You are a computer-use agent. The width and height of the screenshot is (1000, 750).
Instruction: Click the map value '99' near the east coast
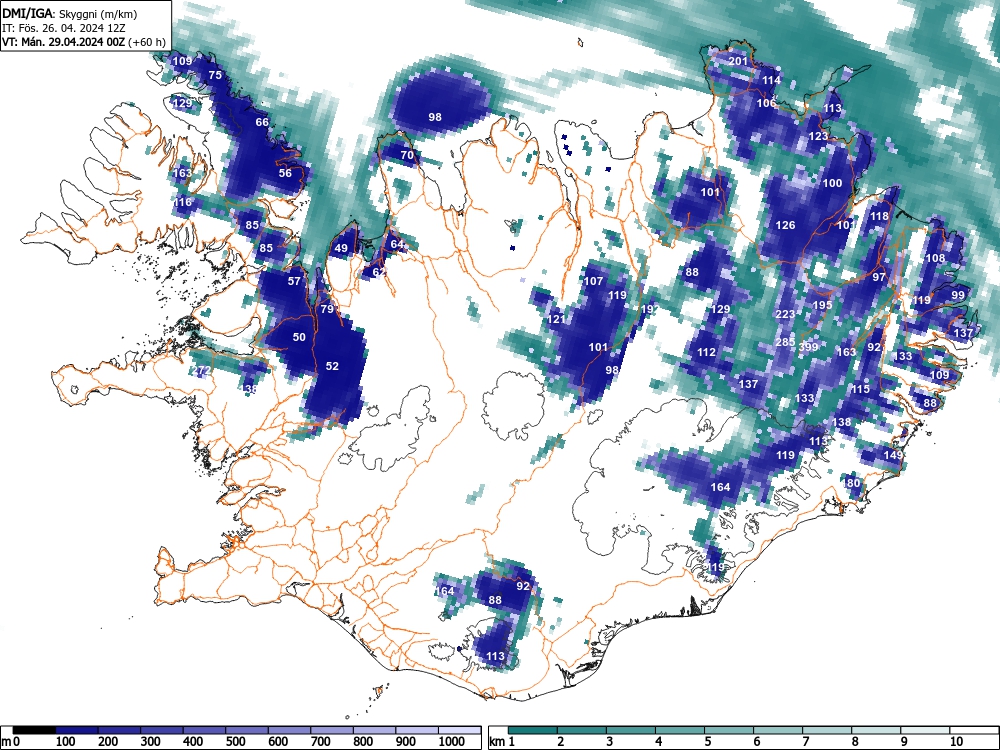tap(958, 295)
